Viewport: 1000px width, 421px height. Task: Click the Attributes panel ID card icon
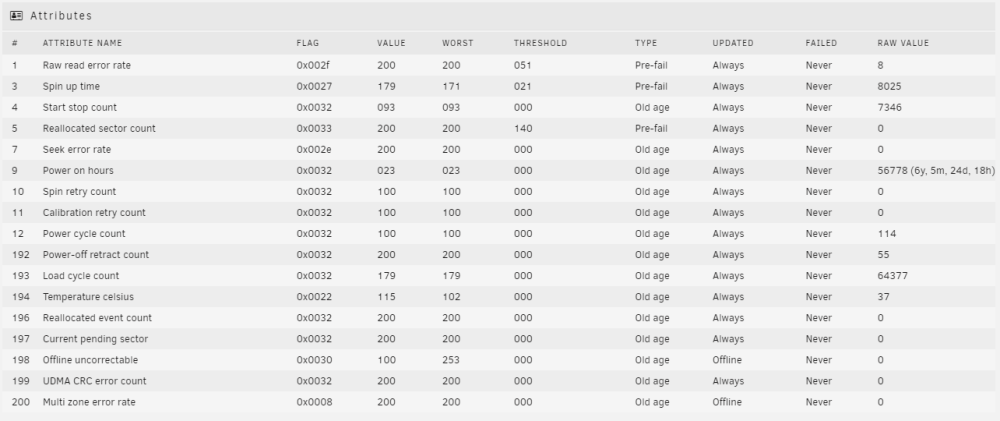pyautogui.click(x=17, y=15)
